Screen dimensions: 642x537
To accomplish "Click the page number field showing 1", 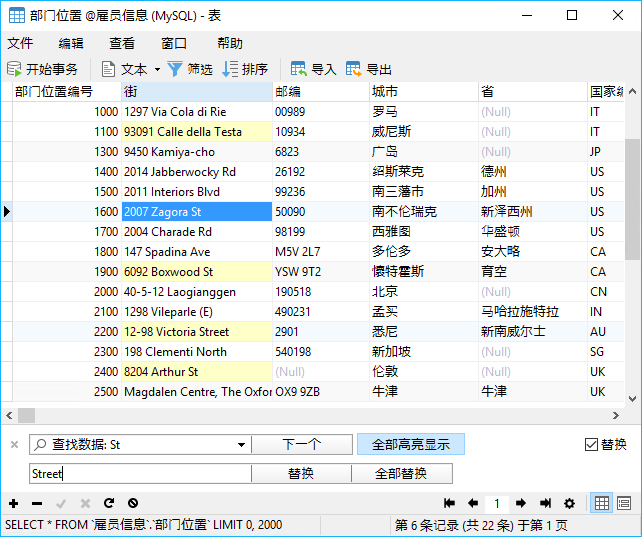I will pyautogui.click(x=497, y=503).
